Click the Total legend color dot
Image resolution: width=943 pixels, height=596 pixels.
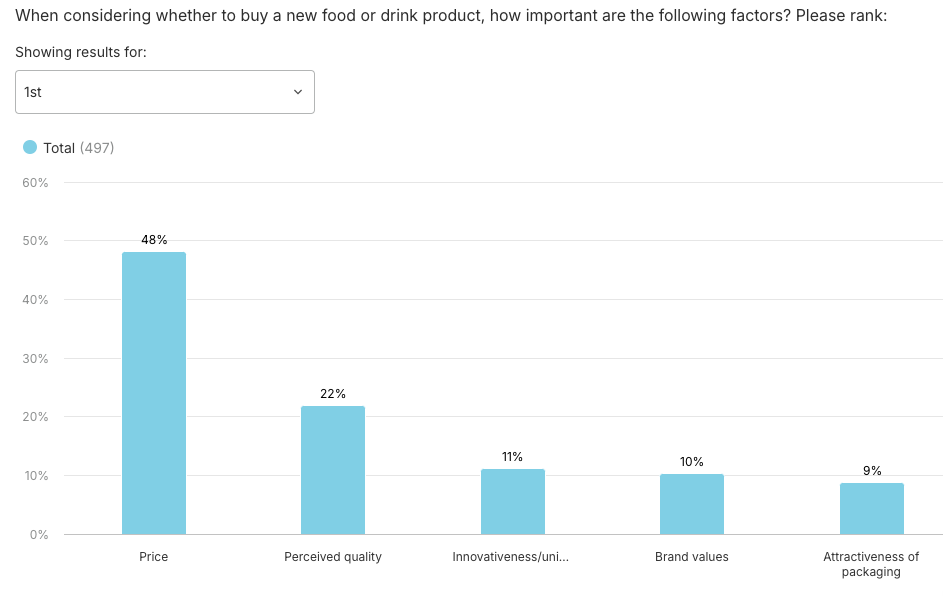coord(31,147)
